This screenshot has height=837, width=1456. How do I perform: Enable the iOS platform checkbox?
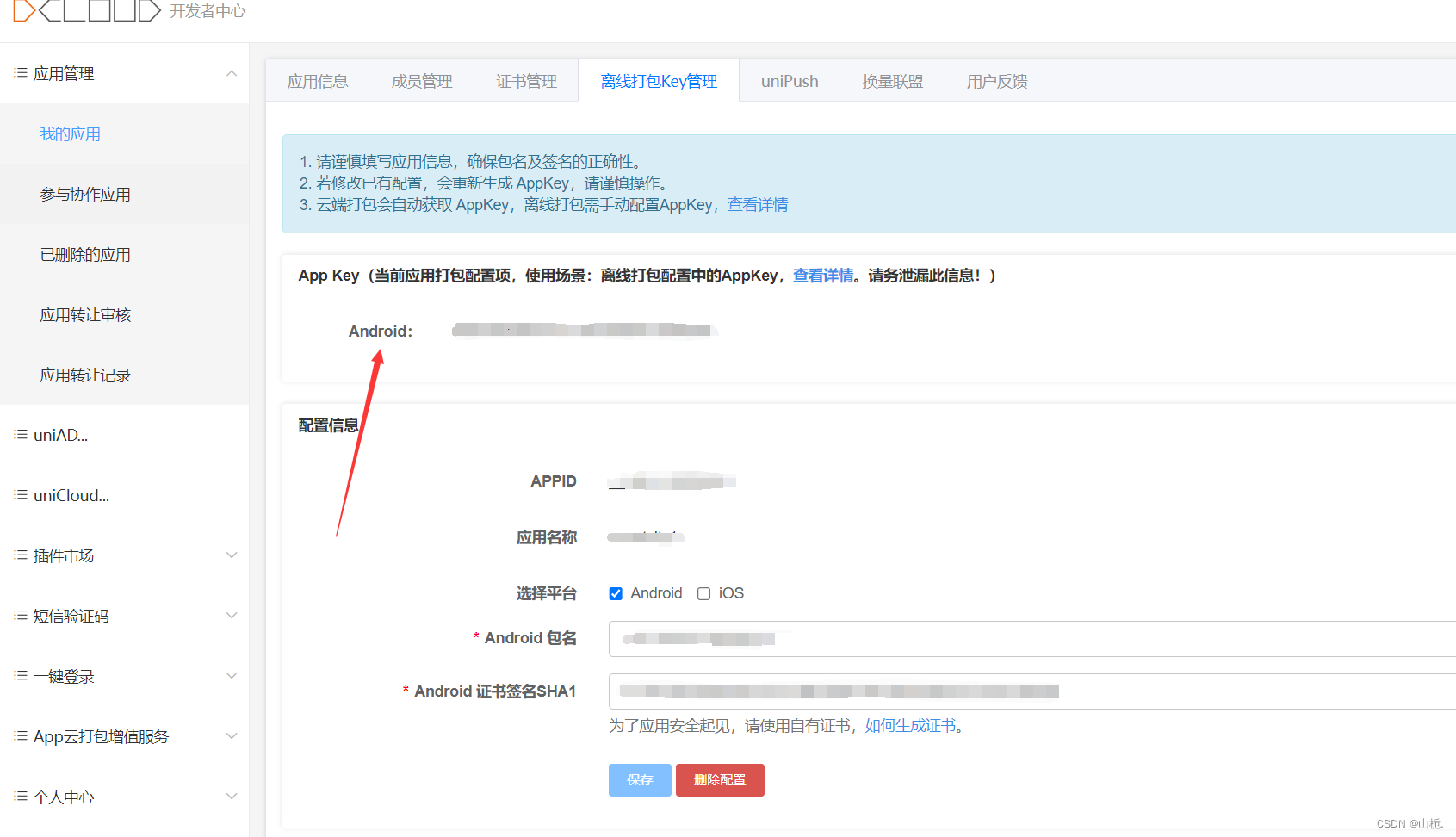pos(703,593)
